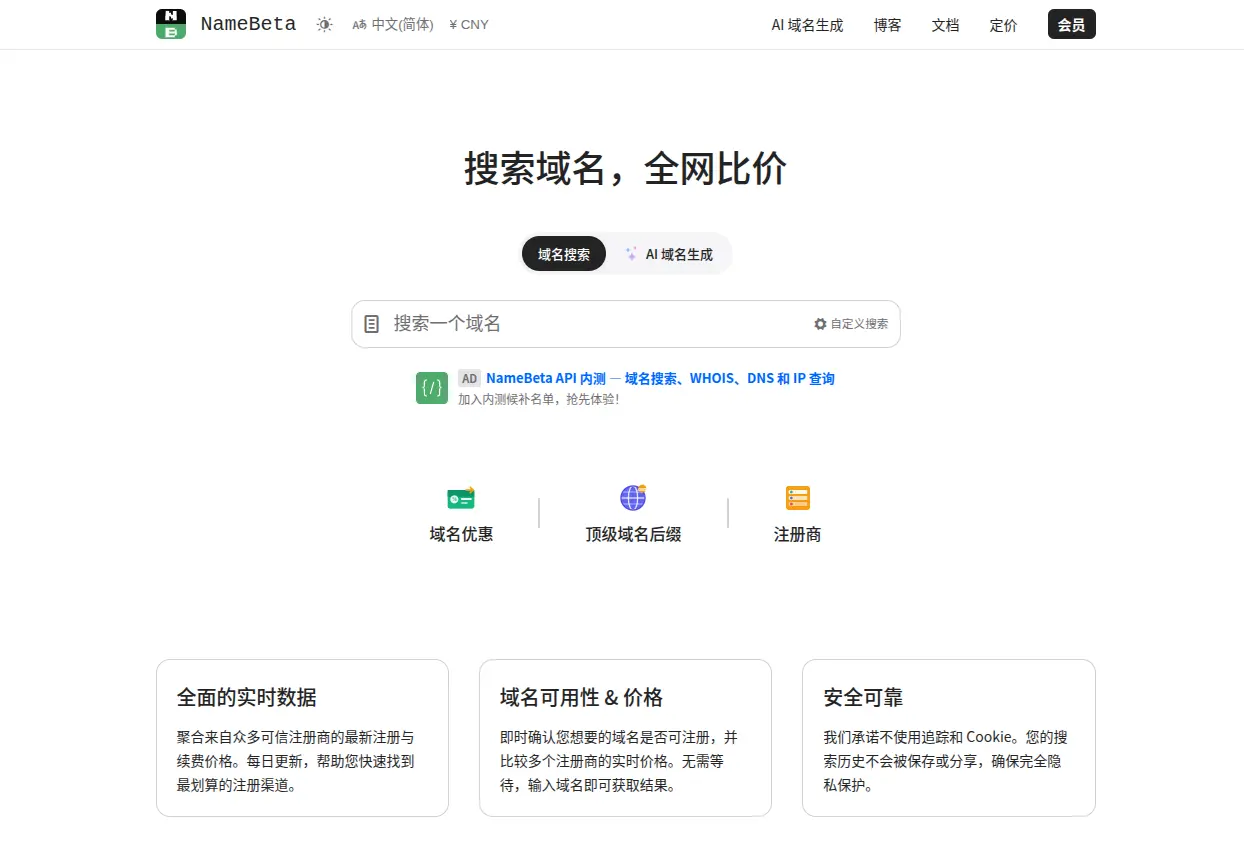Select the 域名搜索 tab
This screenshot has height=853, width=1244.
coord(564,254)
